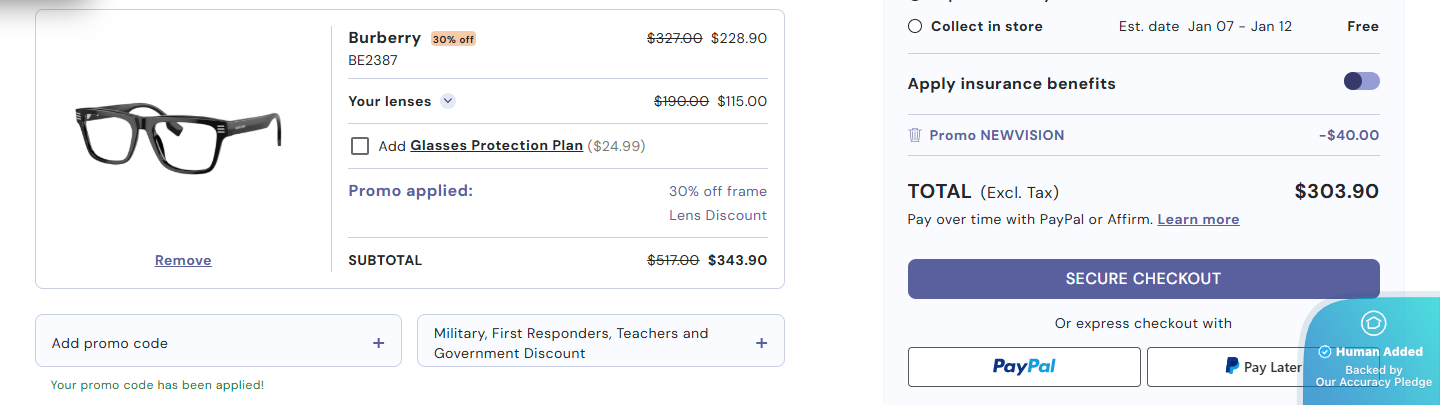Click Human Added accuracy pledge badge icon
Viewport: 1440px width, 405px height.
(x=1373, y=323)
